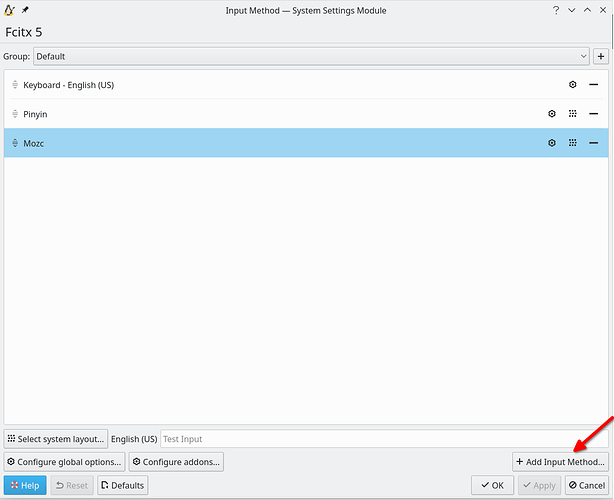Click Add Input Method button

coord(560,462)
